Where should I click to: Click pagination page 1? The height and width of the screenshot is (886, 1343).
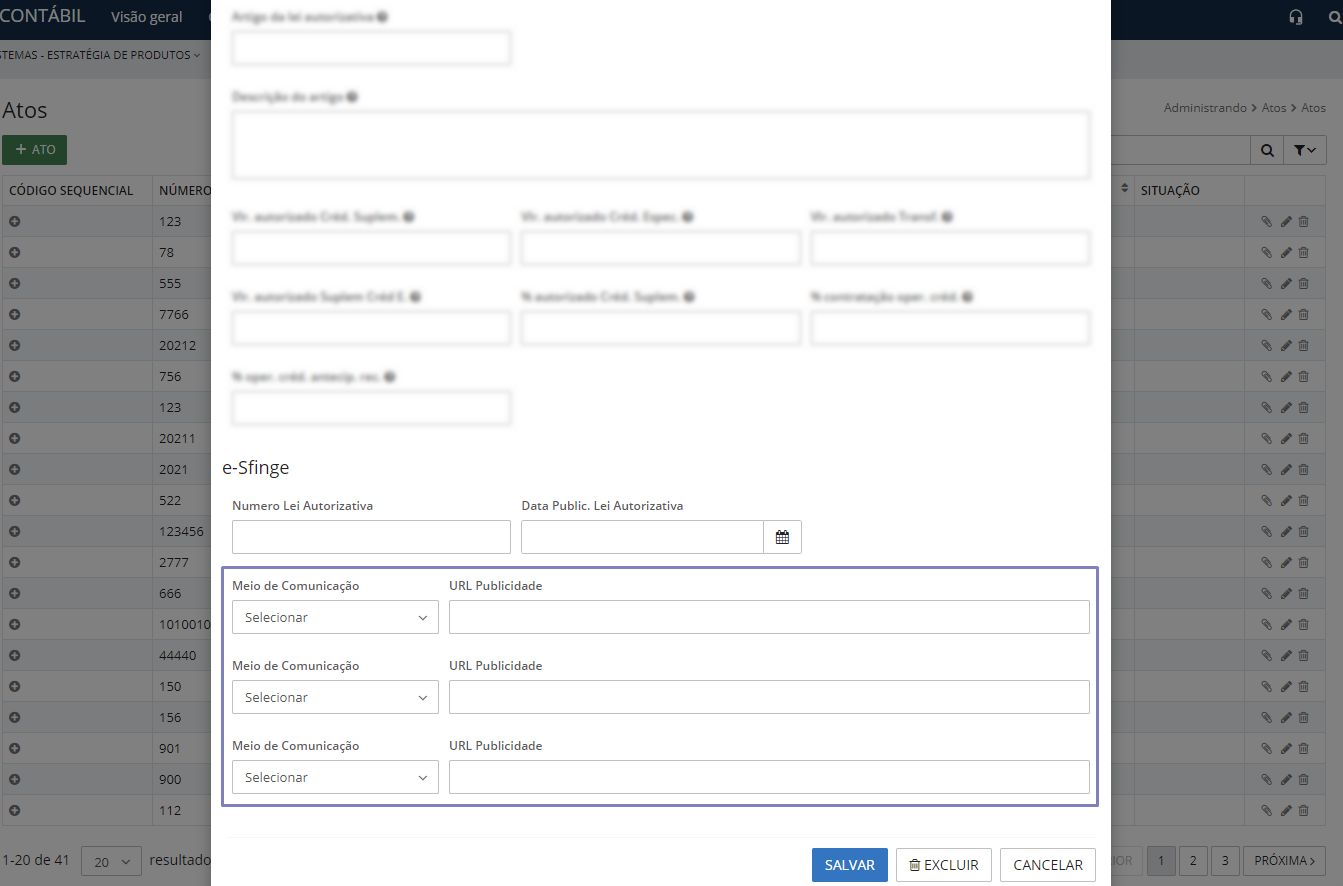coord(1161,861)
